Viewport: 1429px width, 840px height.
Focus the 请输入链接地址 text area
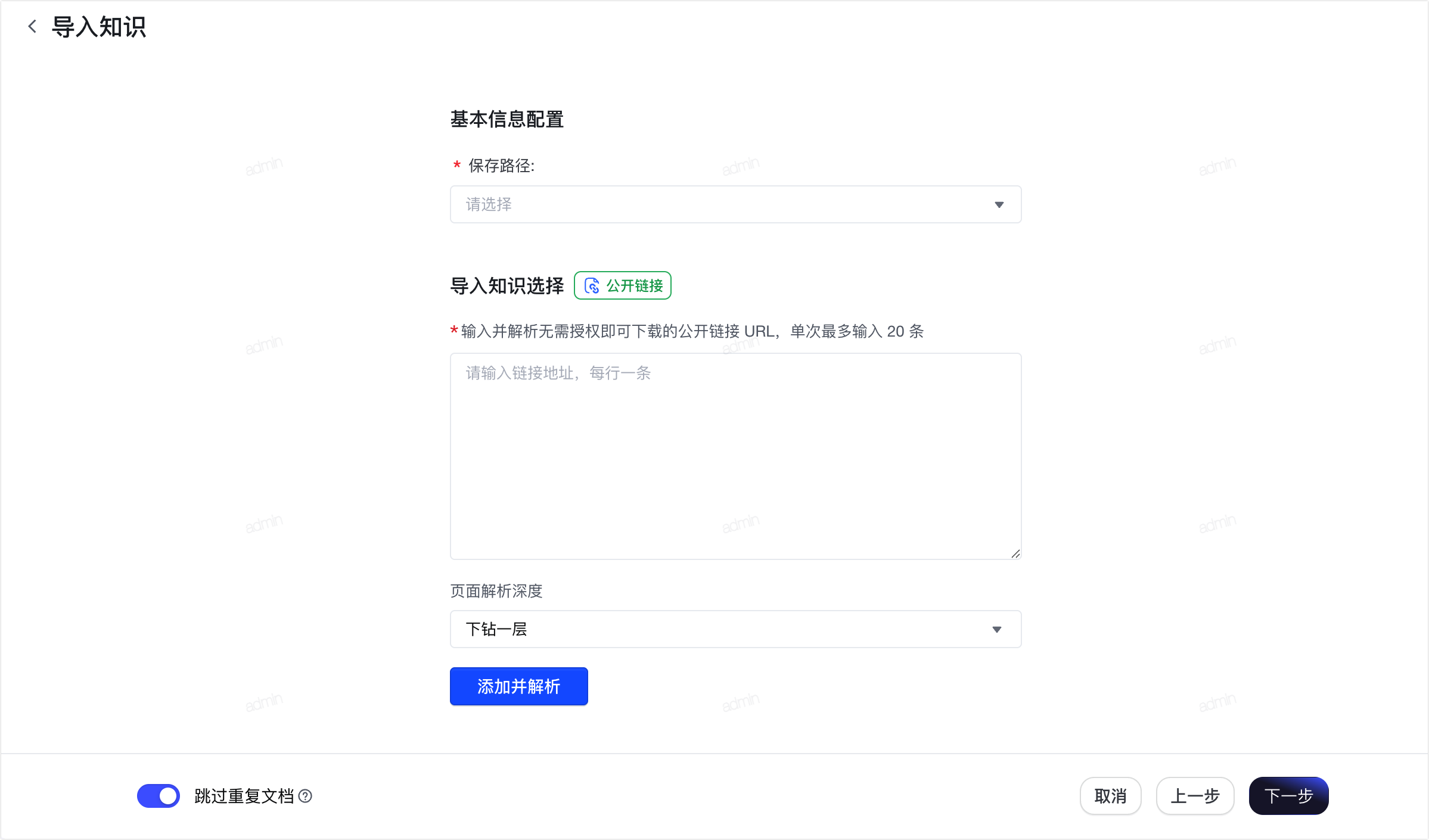(735, 456)
